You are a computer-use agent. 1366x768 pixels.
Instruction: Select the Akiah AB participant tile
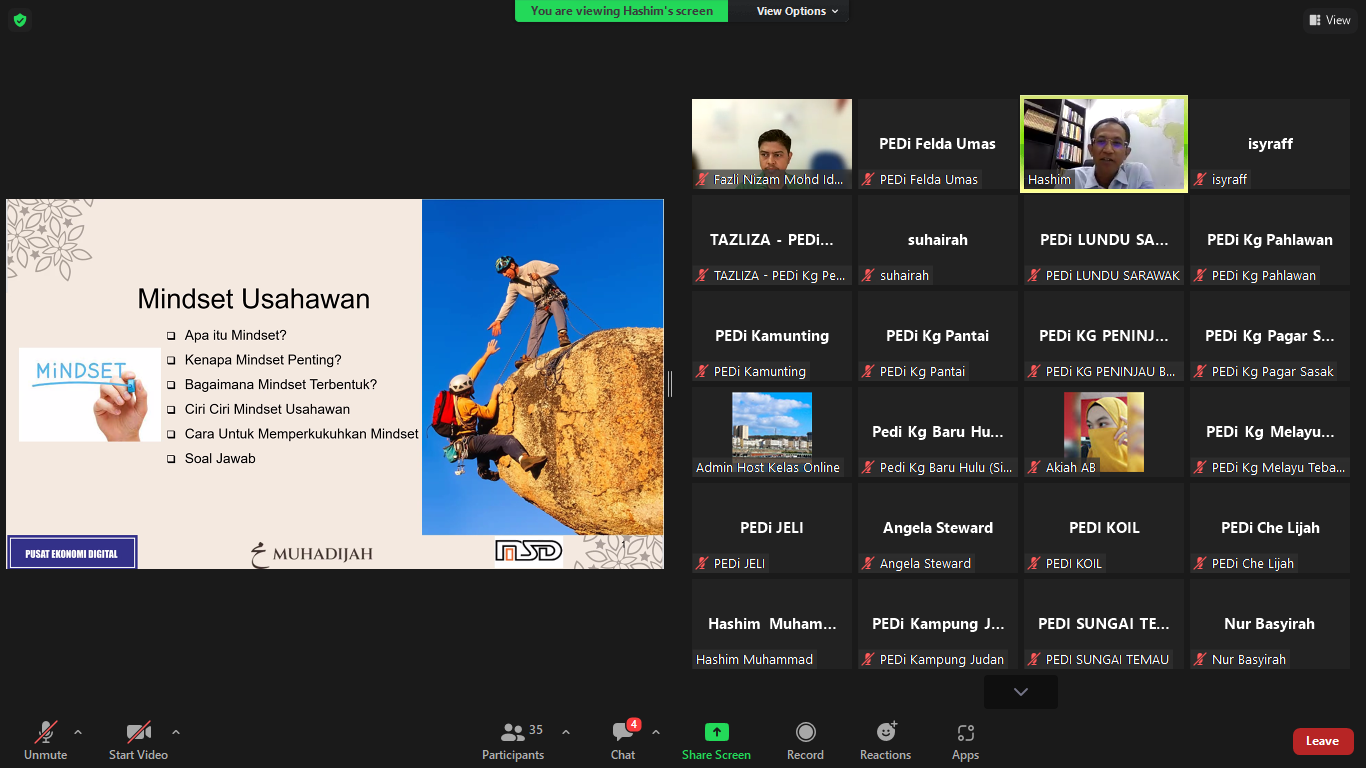click(x=1103, y=432)
